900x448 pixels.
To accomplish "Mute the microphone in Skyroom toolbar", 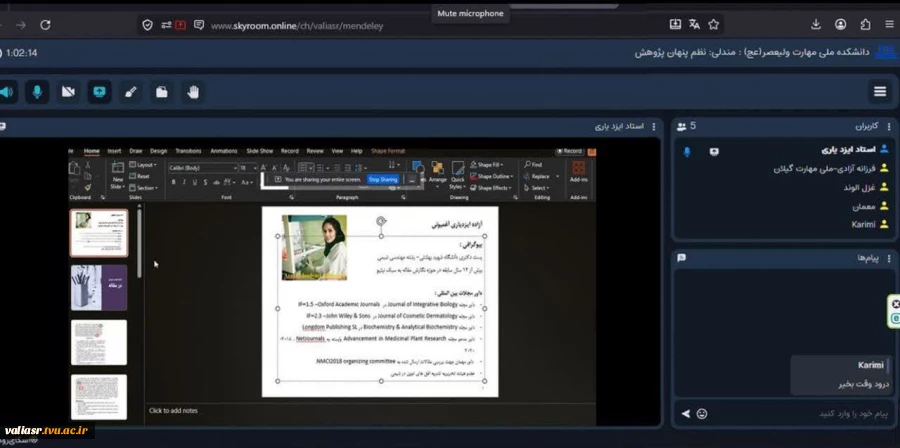I will pyautogui.click(x=37, y=92).
